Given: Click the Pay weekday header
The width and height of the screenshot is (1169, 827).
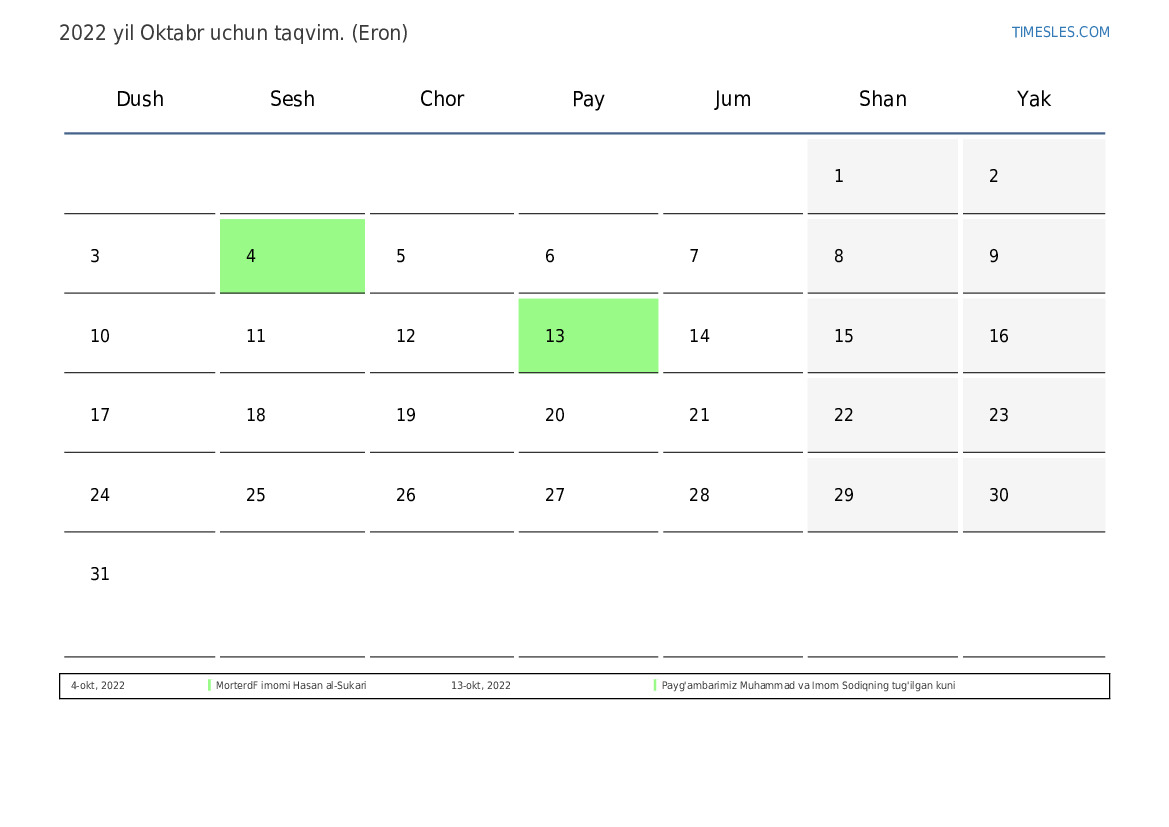Looking at the screenshot, I should tap(588, 99).
